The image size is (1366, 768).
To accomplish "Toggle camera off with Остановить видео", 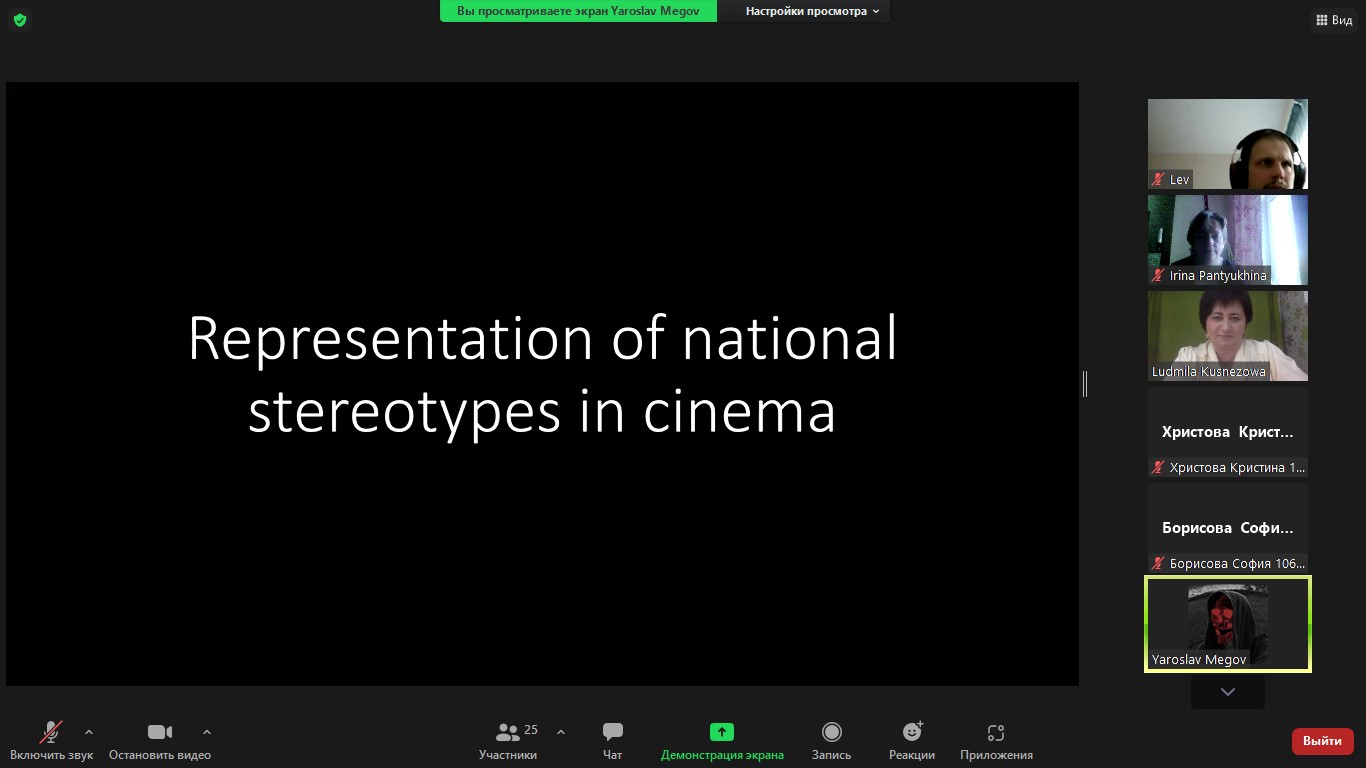I will (159, 733).
